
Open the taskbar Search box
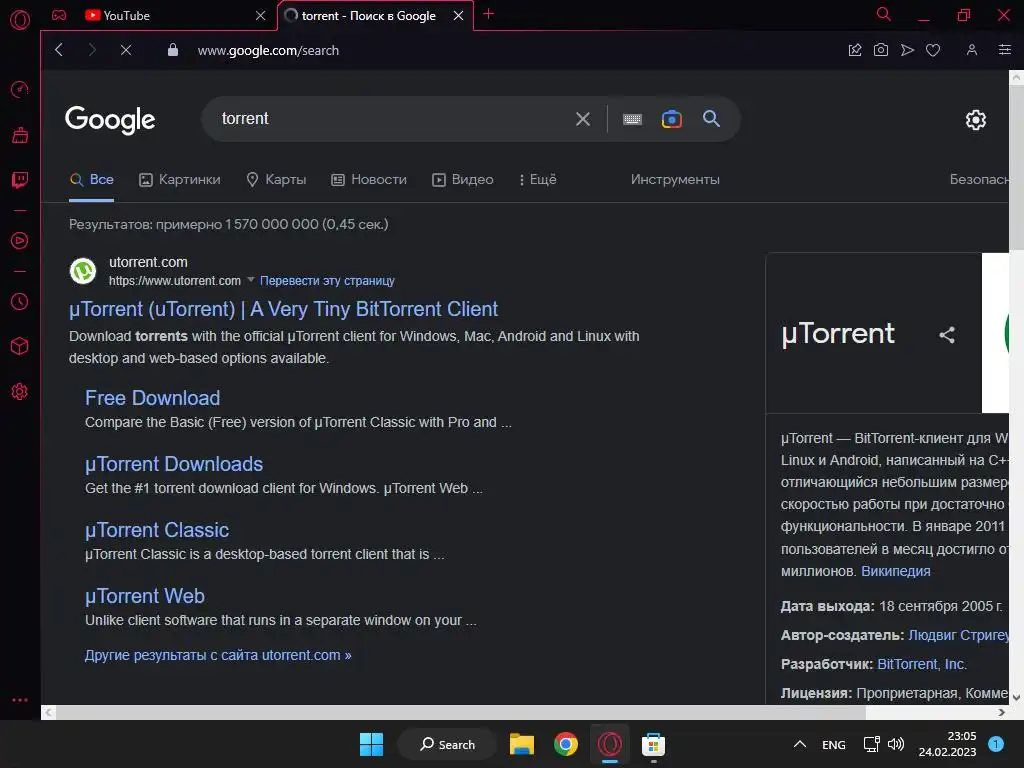click(447, 744)
